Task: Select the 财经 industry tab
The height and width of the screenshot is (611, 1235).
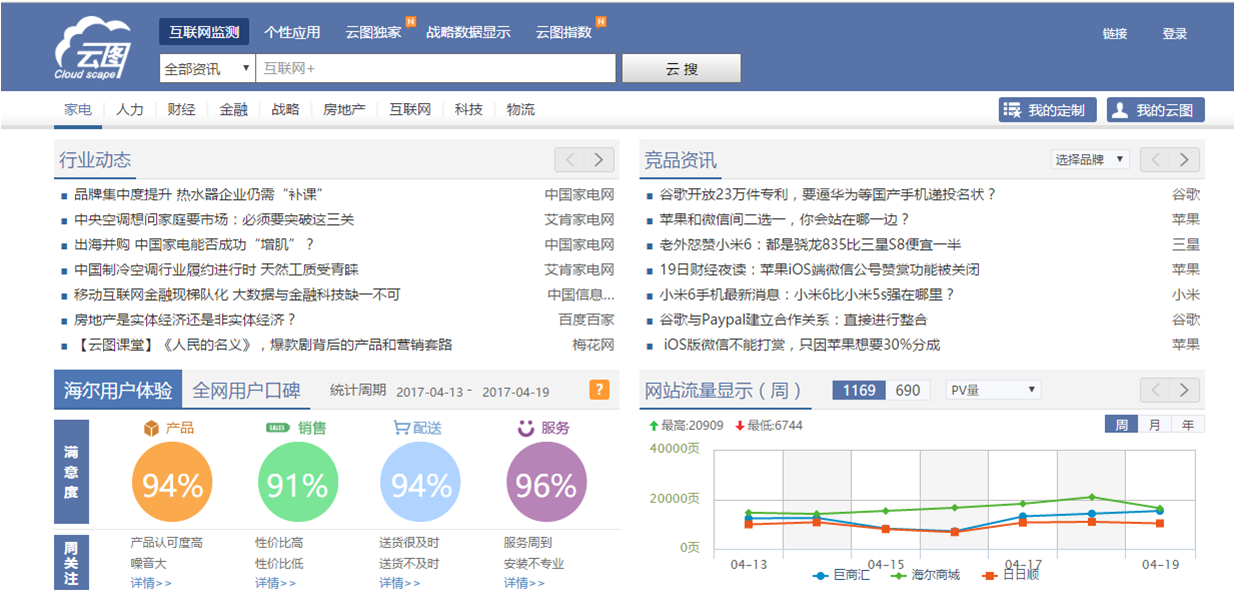Action: [182, 110]
